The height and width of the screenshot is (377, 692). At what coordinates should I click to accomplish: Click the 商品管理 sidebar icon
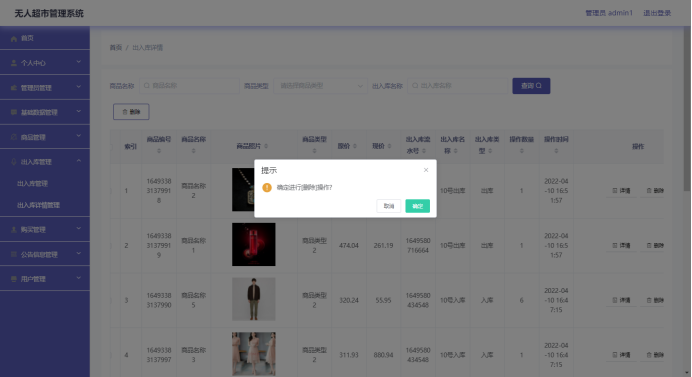point(14,137)
